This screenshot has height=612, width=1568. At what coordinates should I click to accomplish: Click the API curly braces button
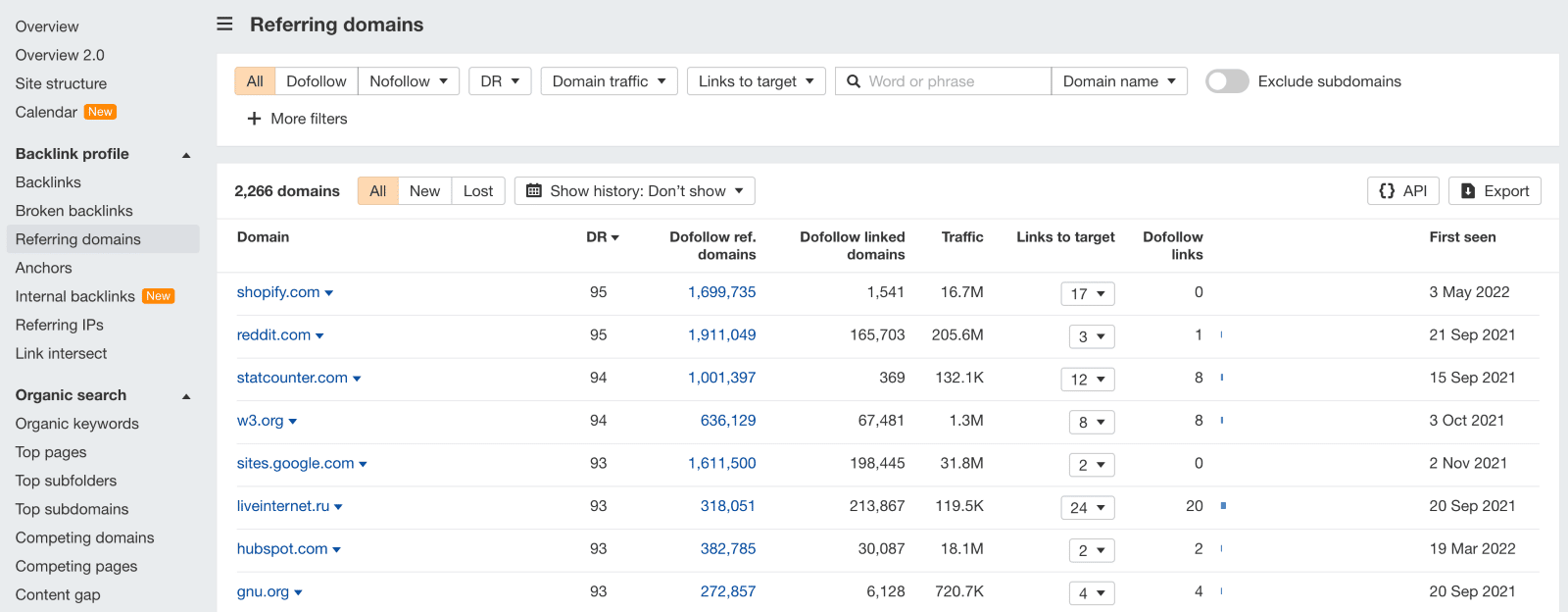[1402, 191]
